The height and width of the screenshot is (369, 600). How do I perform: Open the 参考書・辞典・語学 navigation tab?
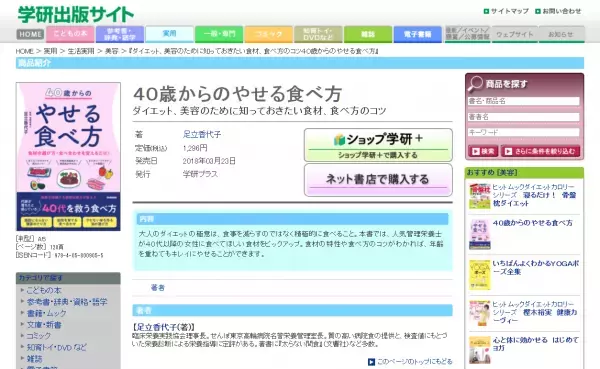[120, 34]
